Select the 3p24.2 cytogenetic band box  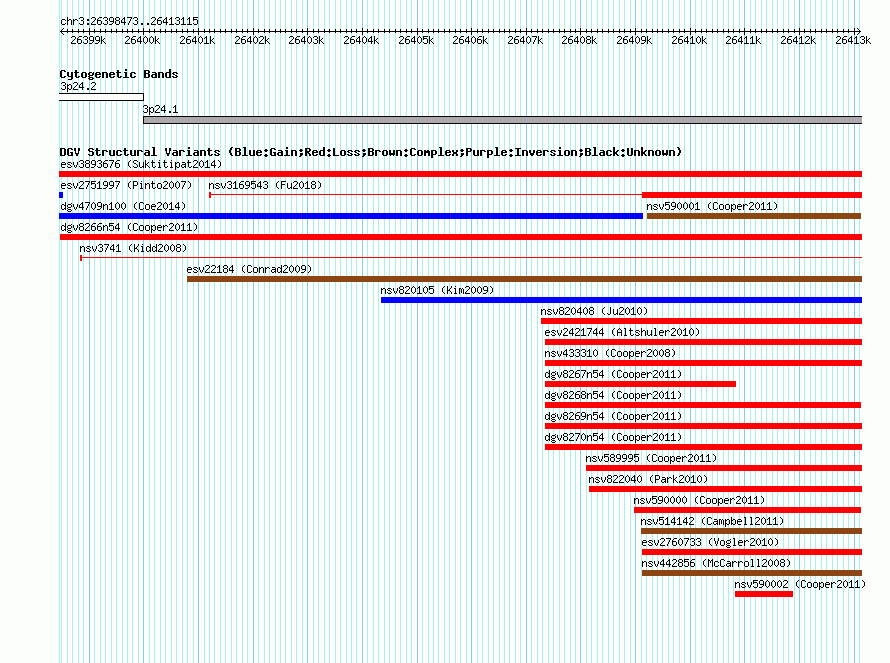102,97
